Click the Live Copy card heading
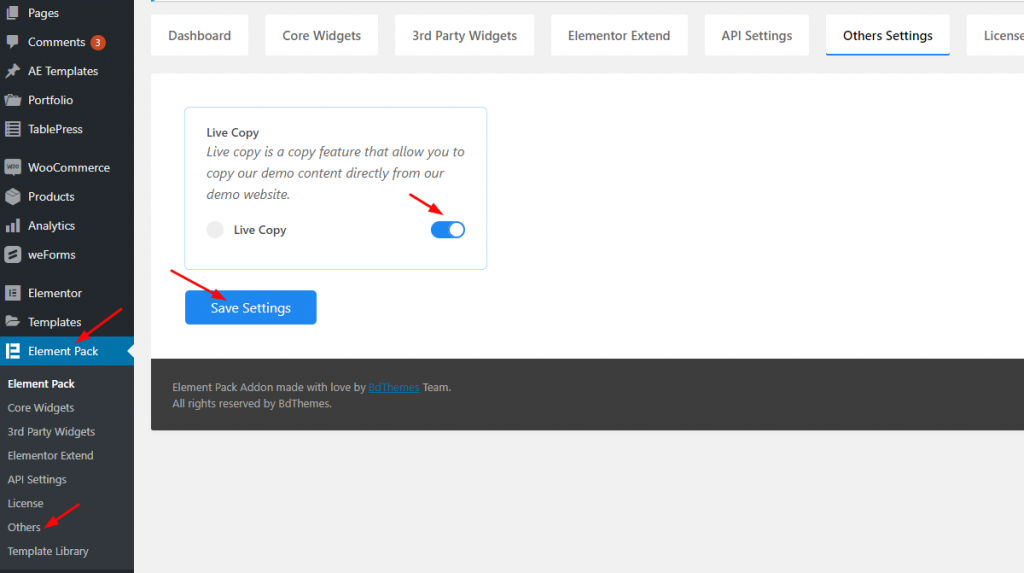Image resolution: width=1024 pixels, height=573 pixels. tap(232, 132)
